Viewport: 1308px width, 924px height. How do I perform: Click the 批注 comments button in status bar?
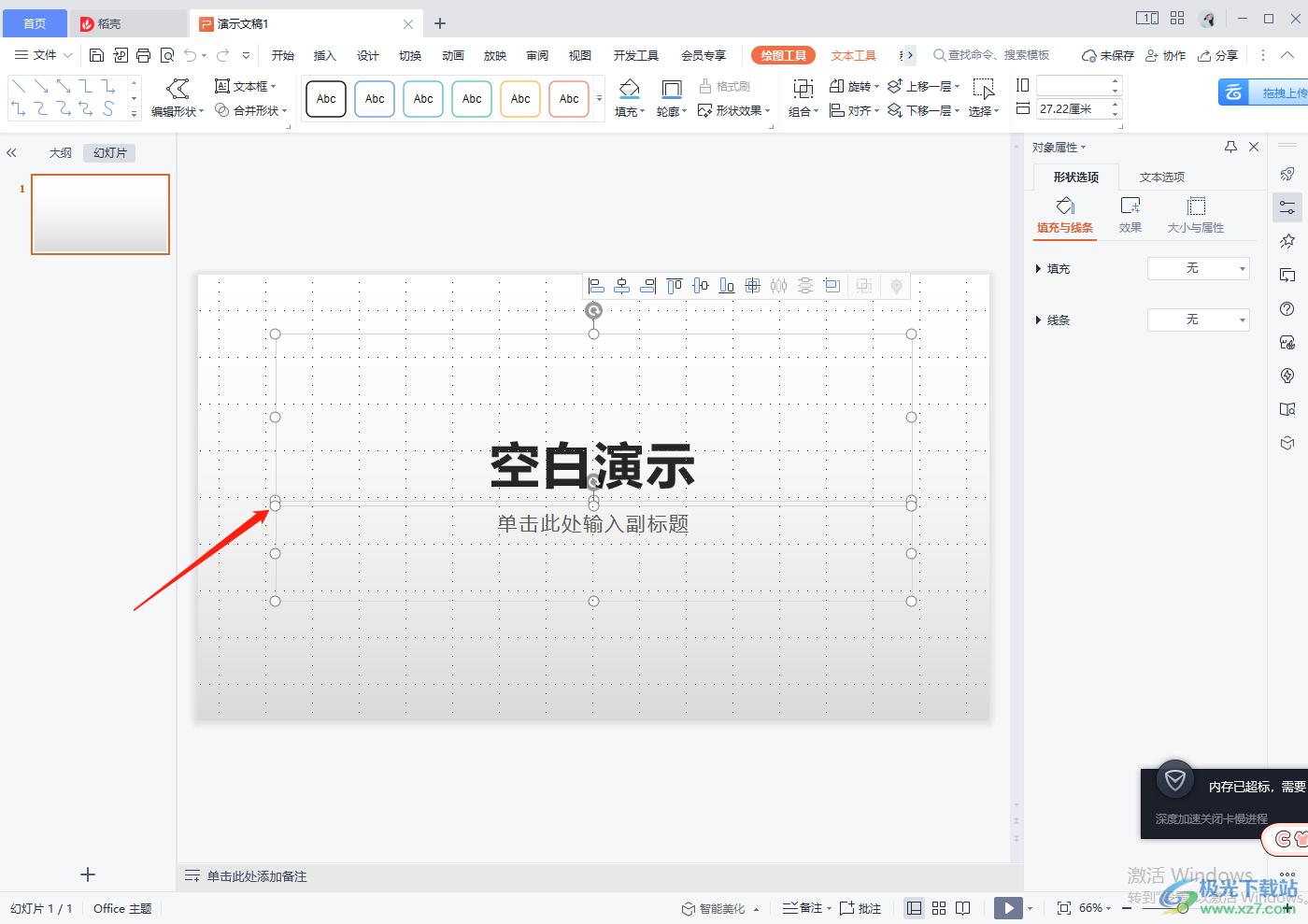tap(860, 908)
